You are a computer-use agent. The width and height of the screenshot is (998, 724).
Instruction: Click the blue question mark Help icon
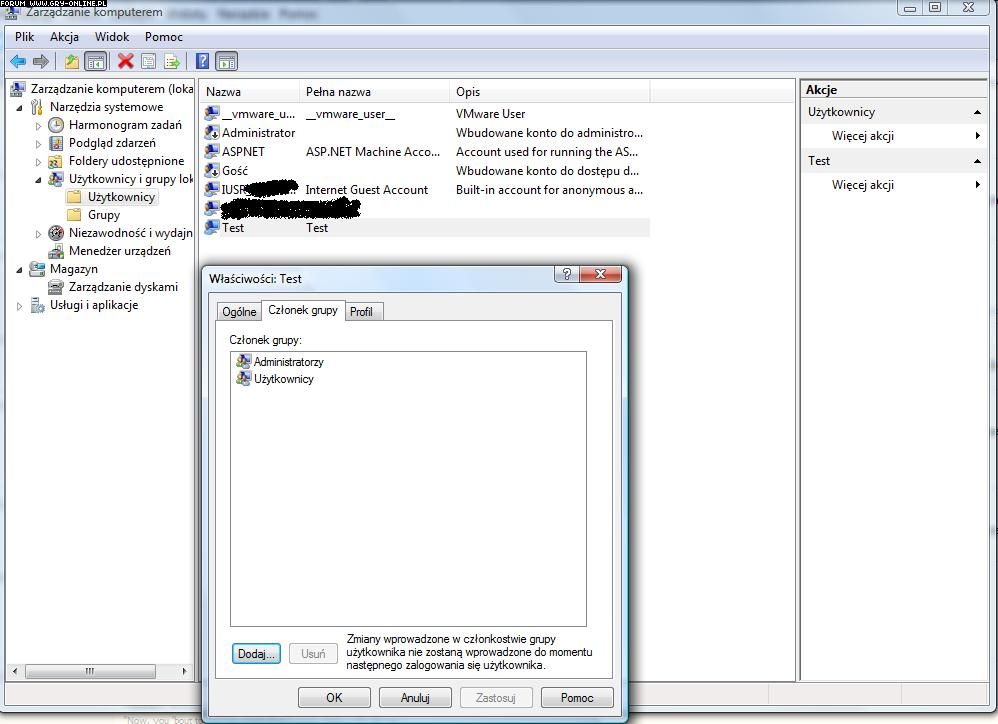click(202, 61)
